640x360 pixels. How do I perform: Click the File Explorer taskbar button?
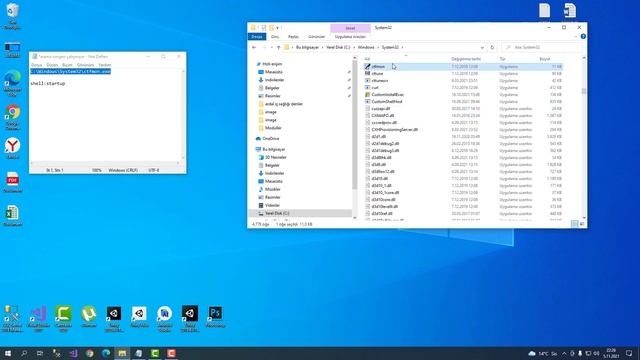click(x=122, y=353)
